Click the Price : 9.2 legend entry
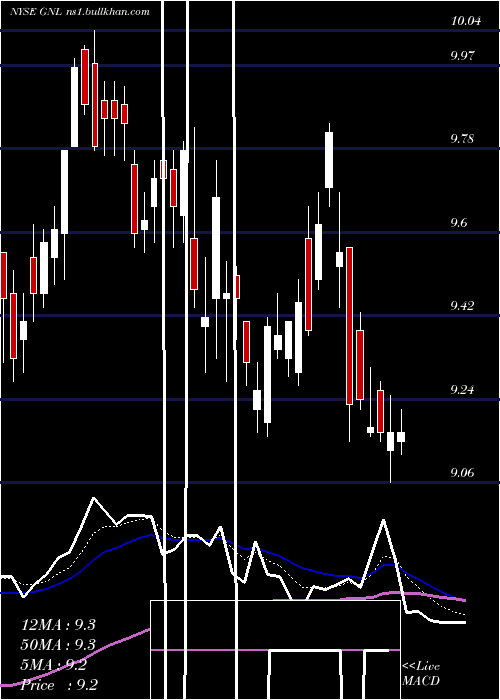This screenshot has height=700, width=500. tap(59, 685)
